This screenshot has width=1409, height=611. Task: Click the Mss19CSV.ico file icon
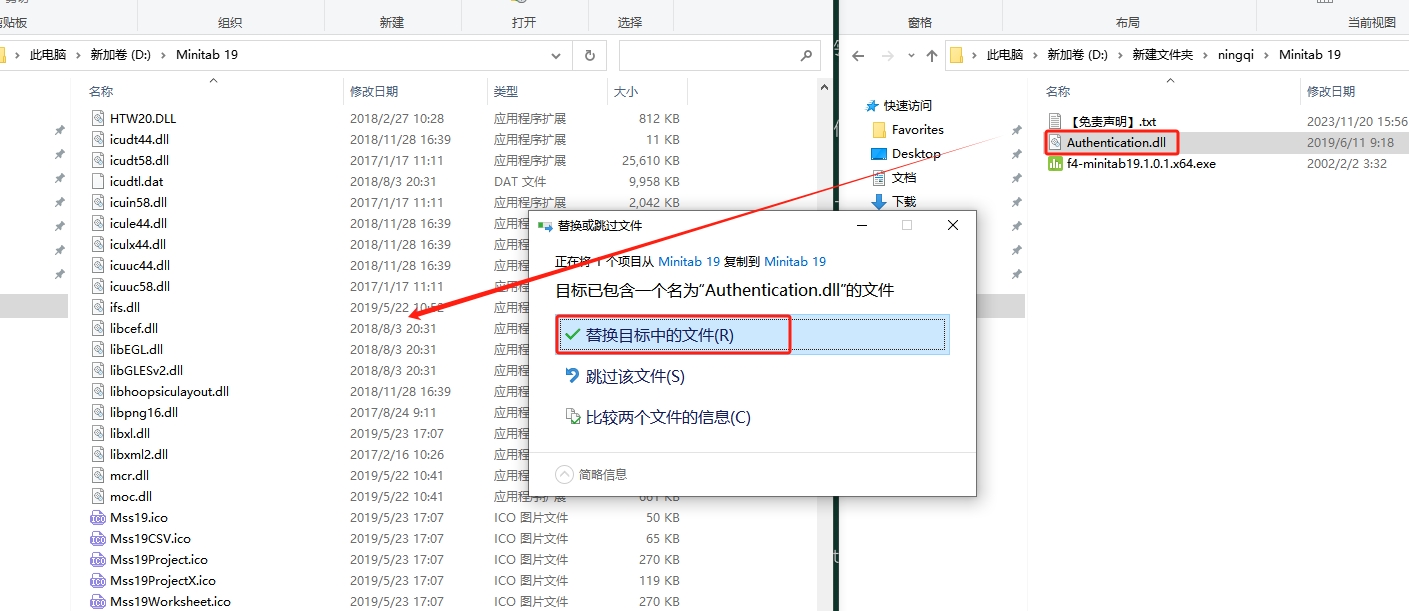tap(97, 538)
